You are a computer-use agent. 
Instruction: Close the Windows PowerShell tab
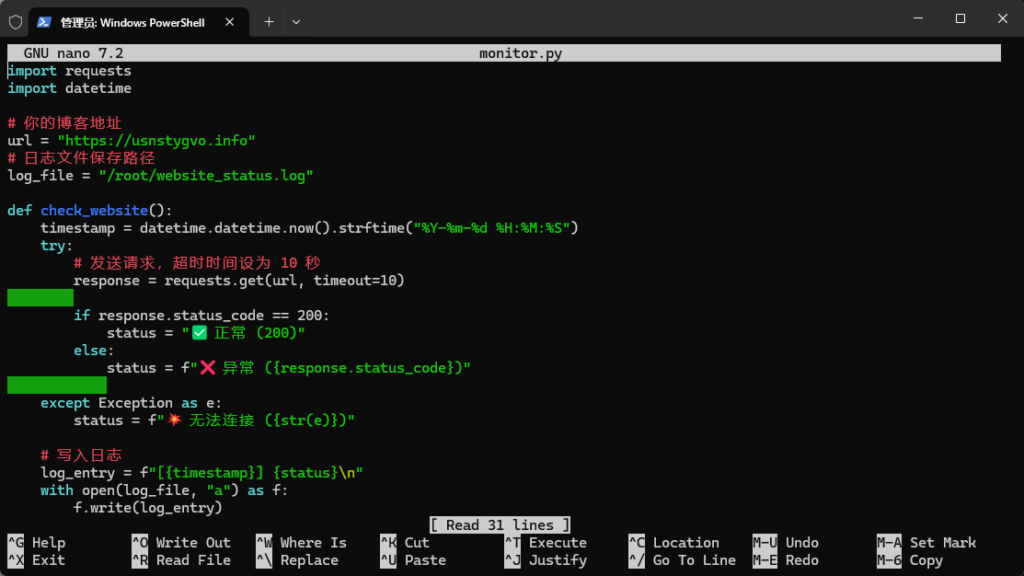(x=231, y=22)
